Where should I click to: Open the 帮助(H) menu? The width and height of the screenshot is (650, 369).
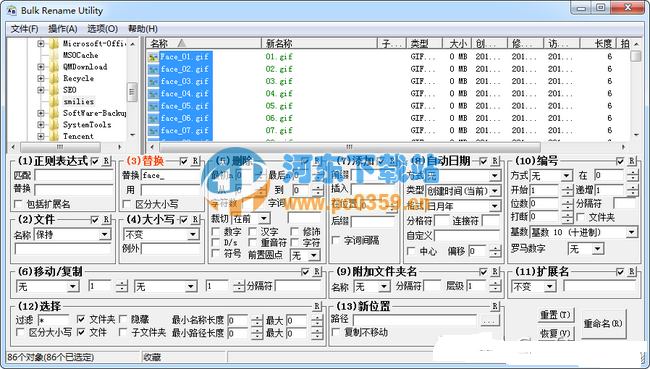143,29
